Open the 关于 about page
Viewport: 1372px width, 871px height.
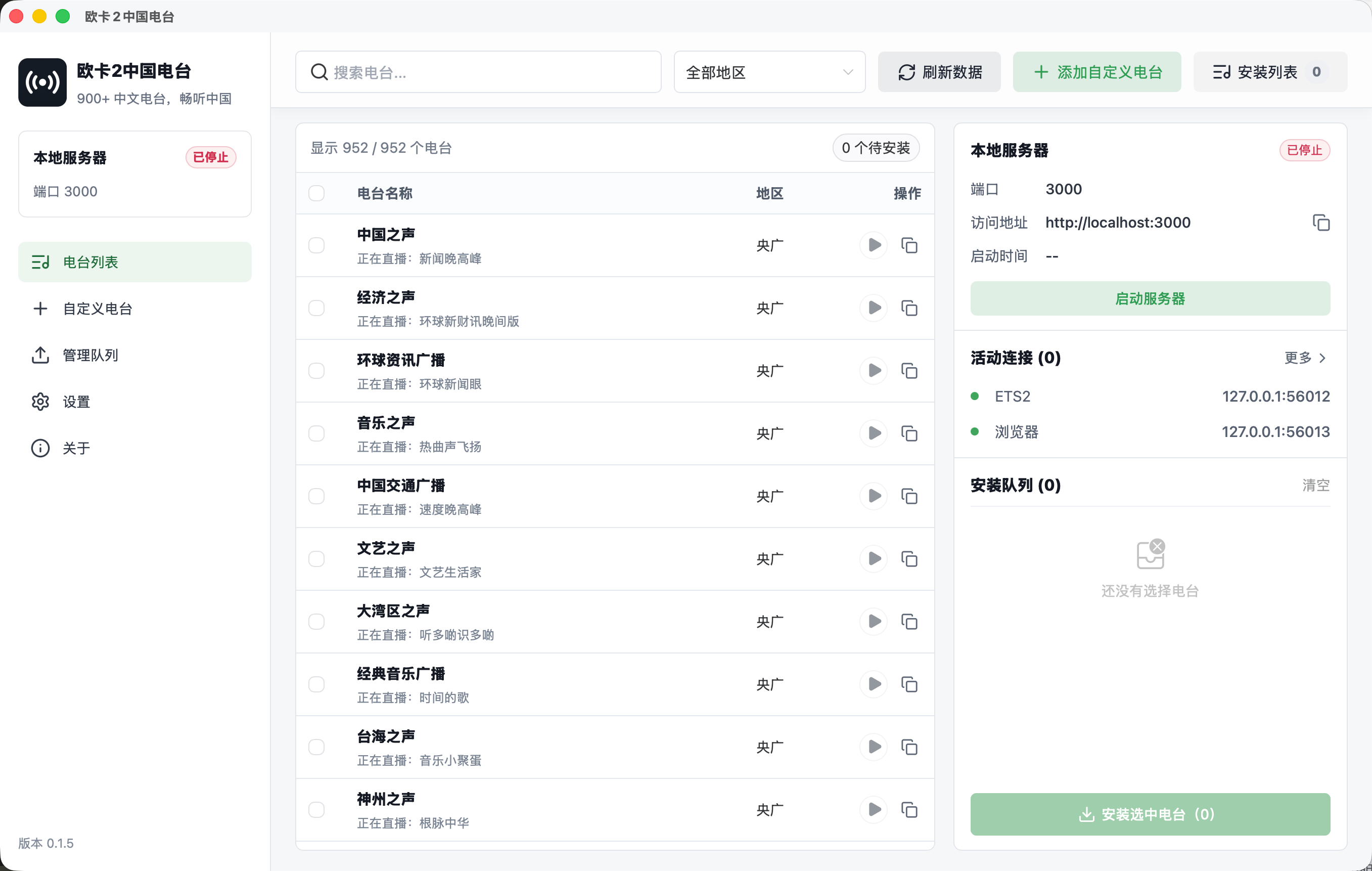pos(134,448)
